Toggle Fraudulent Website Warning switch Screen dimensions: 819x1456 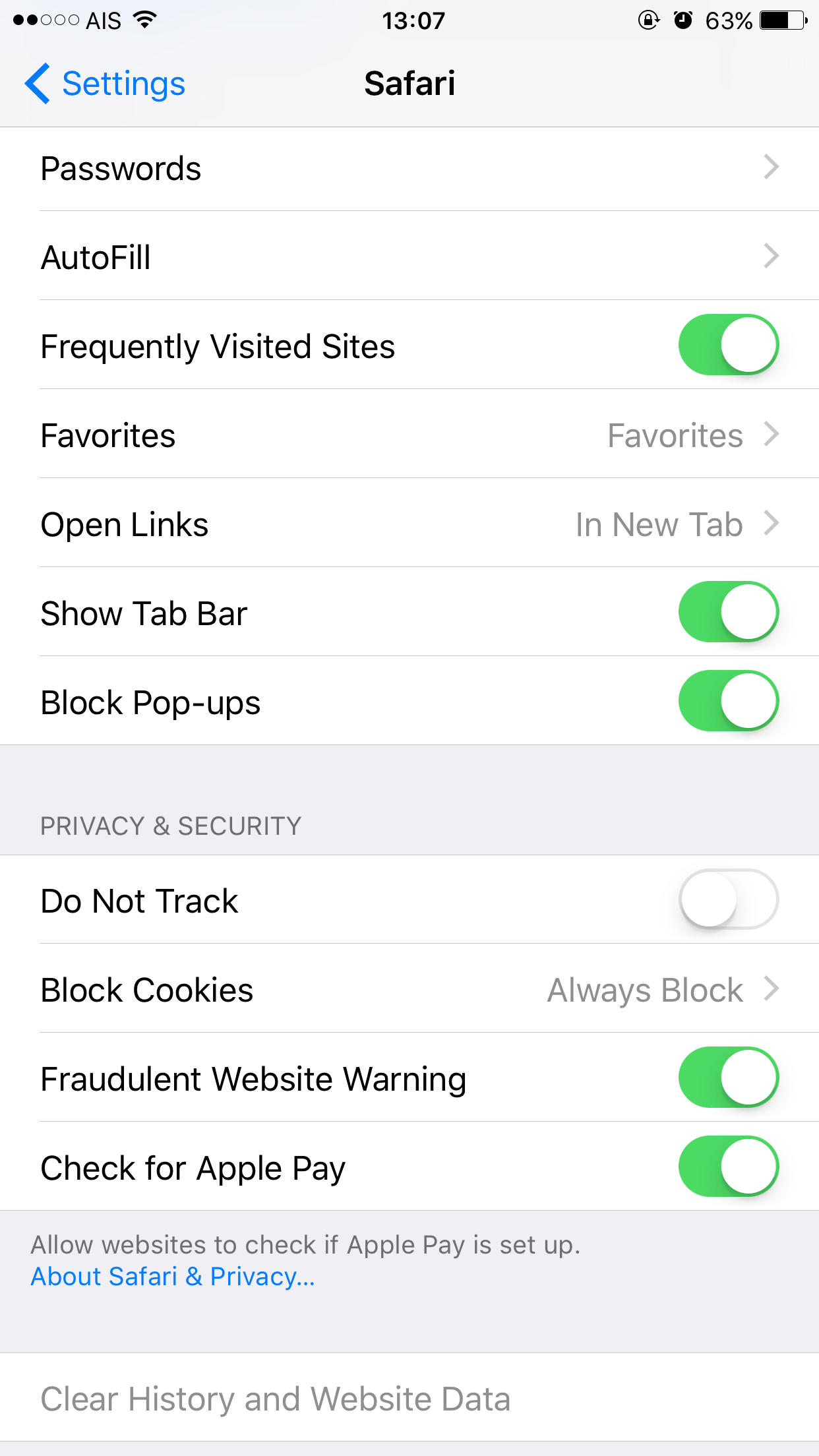coord(729,1077)
